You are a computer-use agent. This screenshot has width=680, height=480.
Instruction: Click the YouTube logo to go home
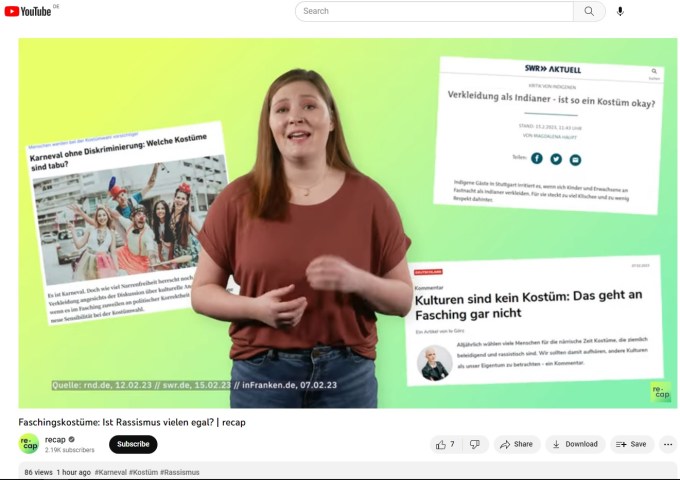tap(28, 11)
